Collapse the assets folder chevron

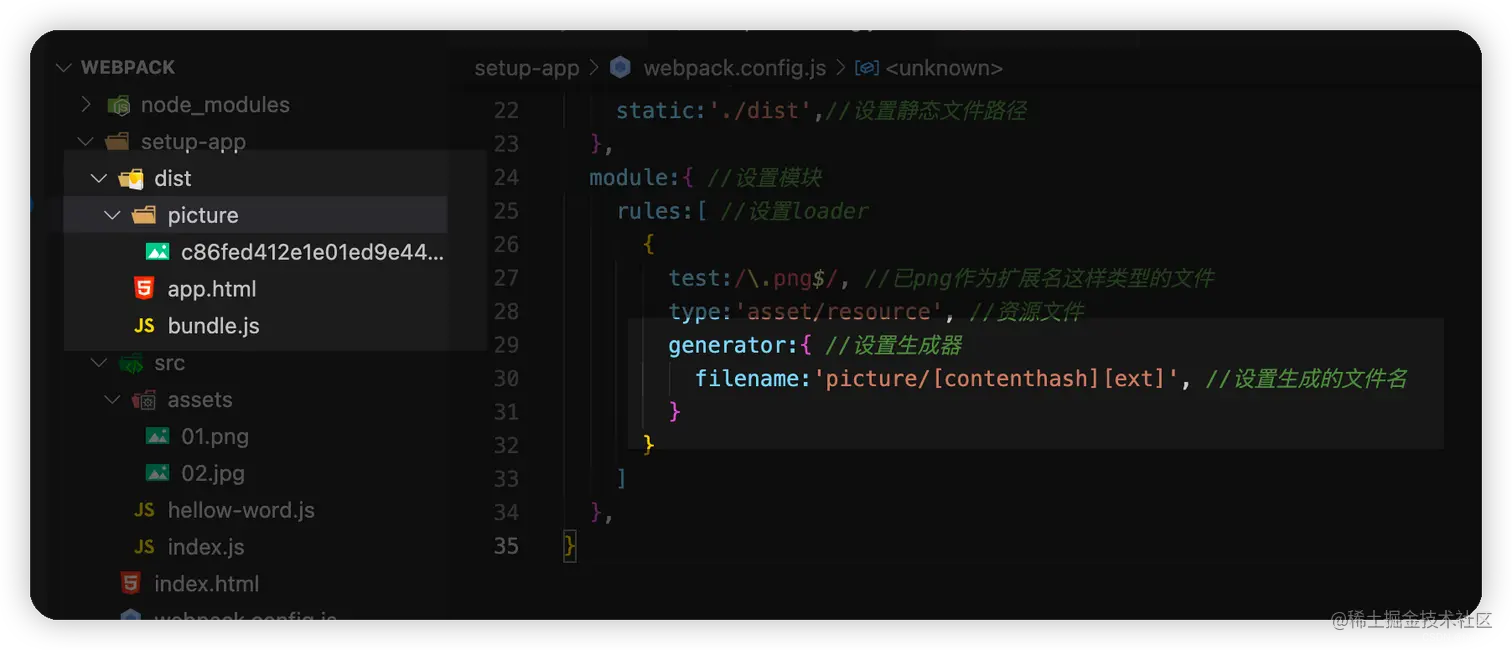(x=112, y=399)
